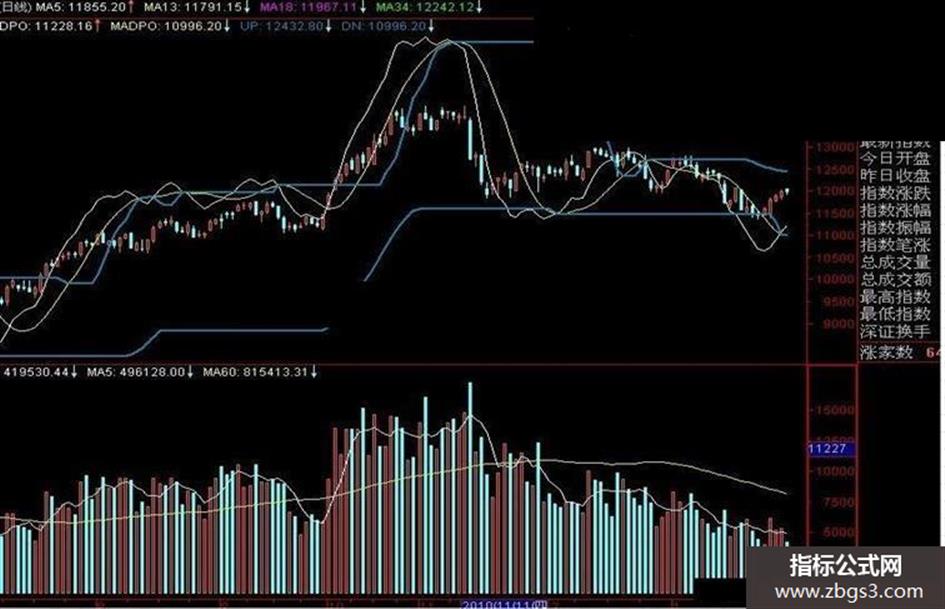Select the 指数涨跌 row
The width and height of the screenshot is (945, 609).
pyautogui.click(x=896, y=194)
